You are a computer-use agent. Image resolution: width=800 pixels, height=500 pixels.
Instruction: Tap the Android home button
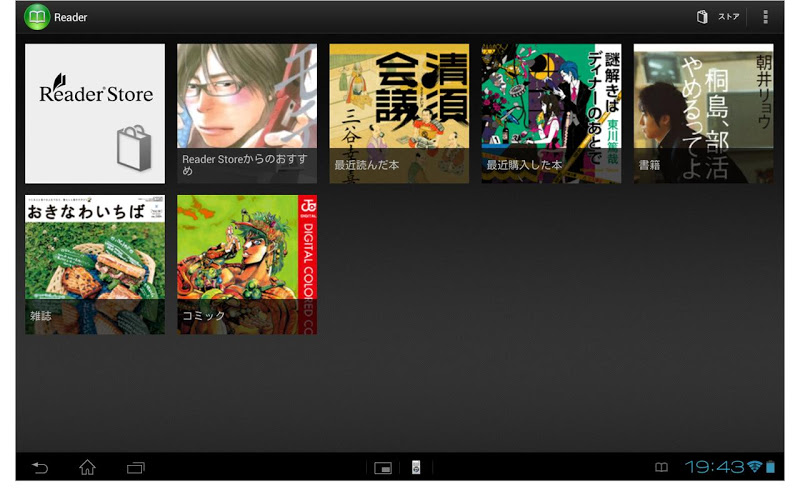click(87, 467)
